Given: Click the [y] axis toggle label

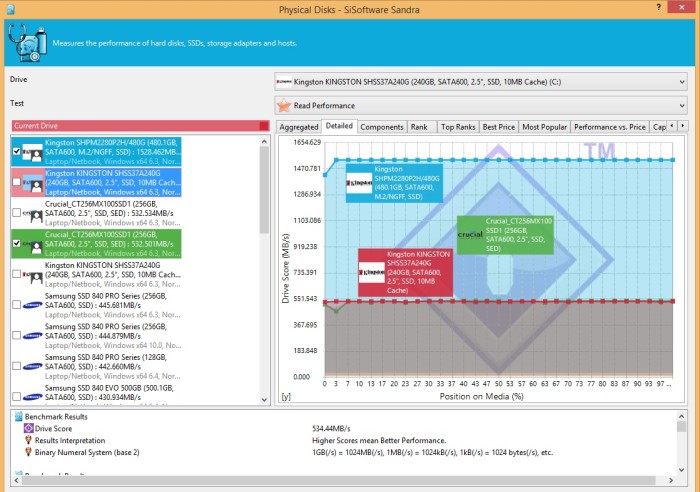Looking at the screenshot, I should tap(286, 396).
